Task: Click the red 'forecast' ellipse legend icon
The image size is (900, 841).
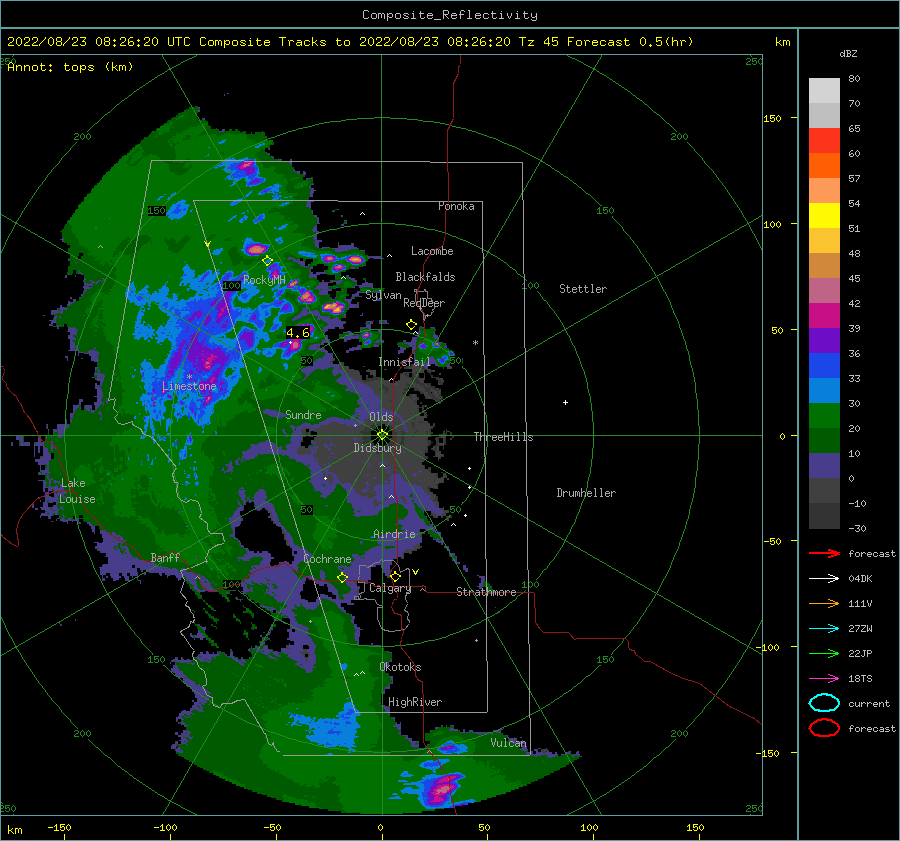Action: [824, 728]
